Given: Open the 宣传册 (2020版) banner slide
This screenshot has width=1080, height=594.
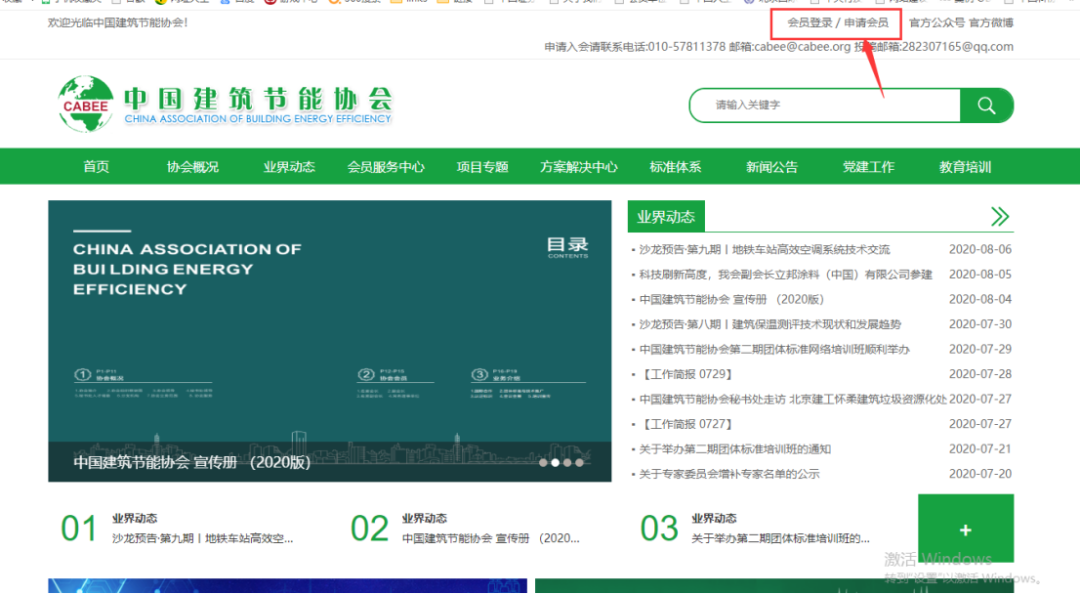Looking at the screenshot, I should tap(330, 340).
